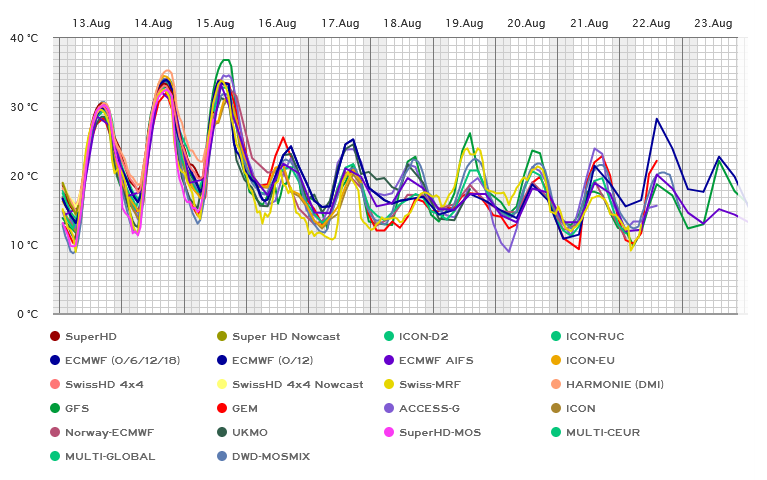Click the 10 °C axis label
The image size is (767, 480).
(x=24, y=245)
